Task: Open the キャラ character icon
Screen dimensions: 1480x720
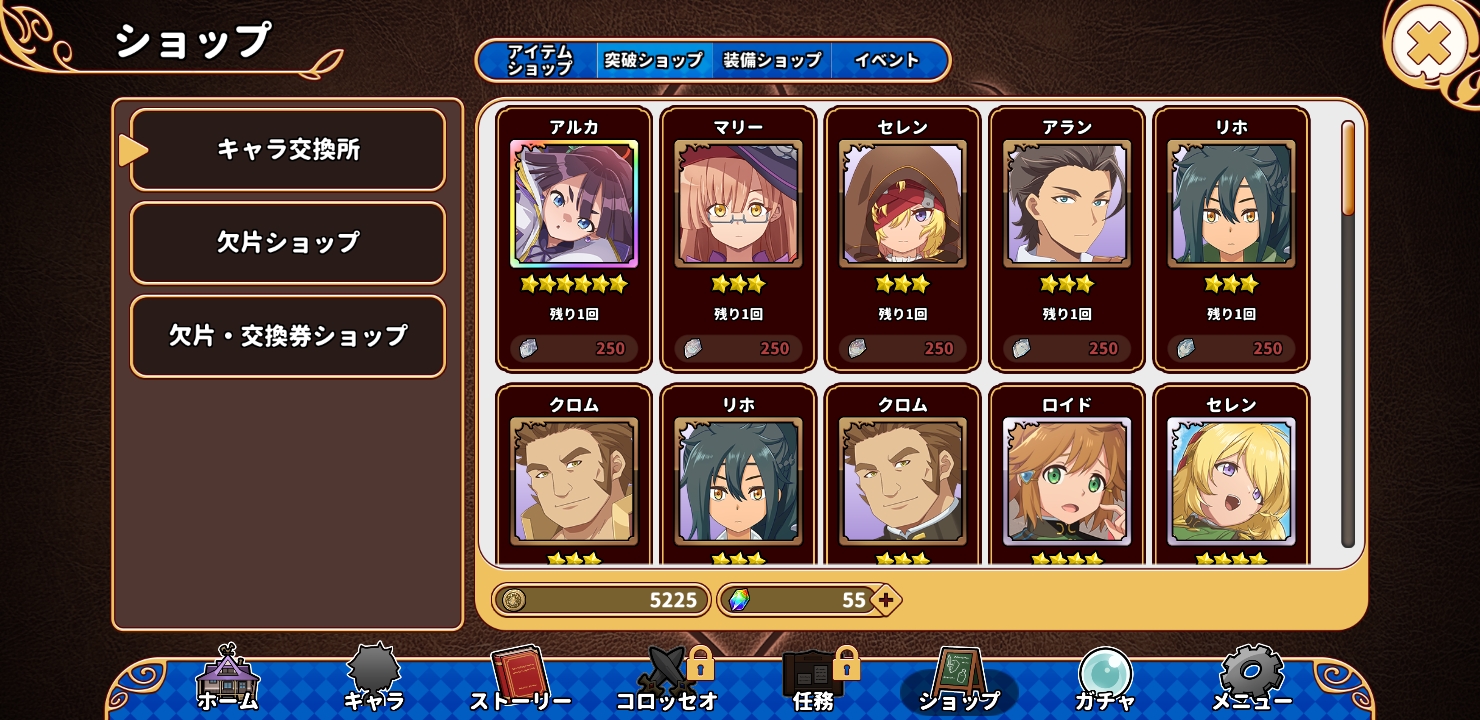Action: 373,679
